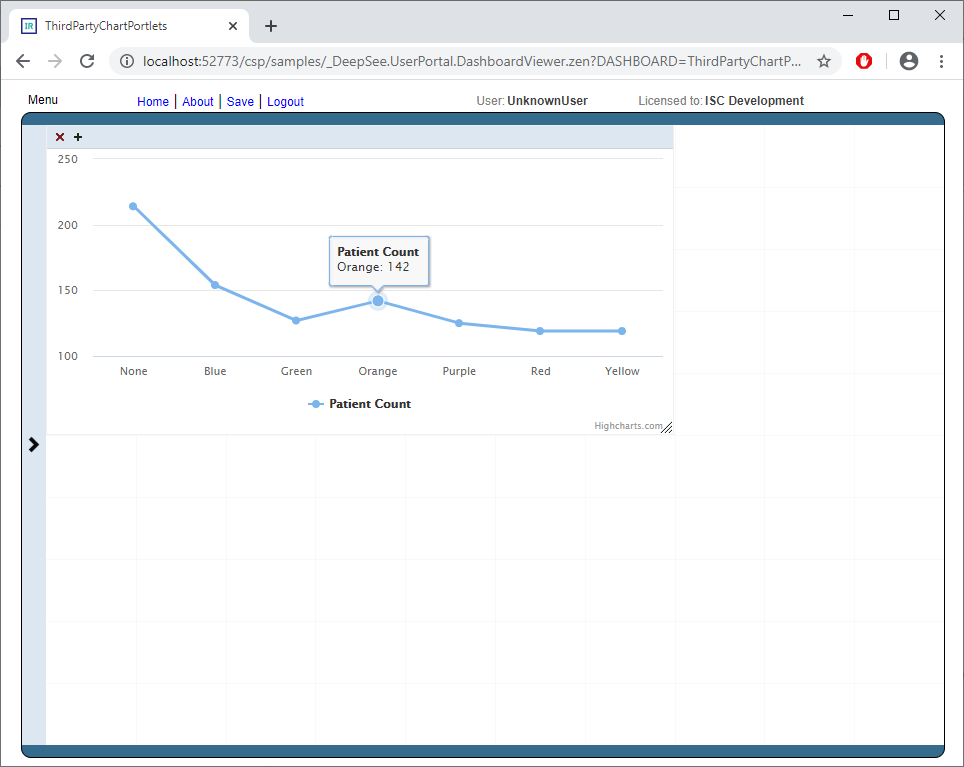964x767 pixels.
Task: Click the Highcharts.com credit link
Action: pos(628,425)
